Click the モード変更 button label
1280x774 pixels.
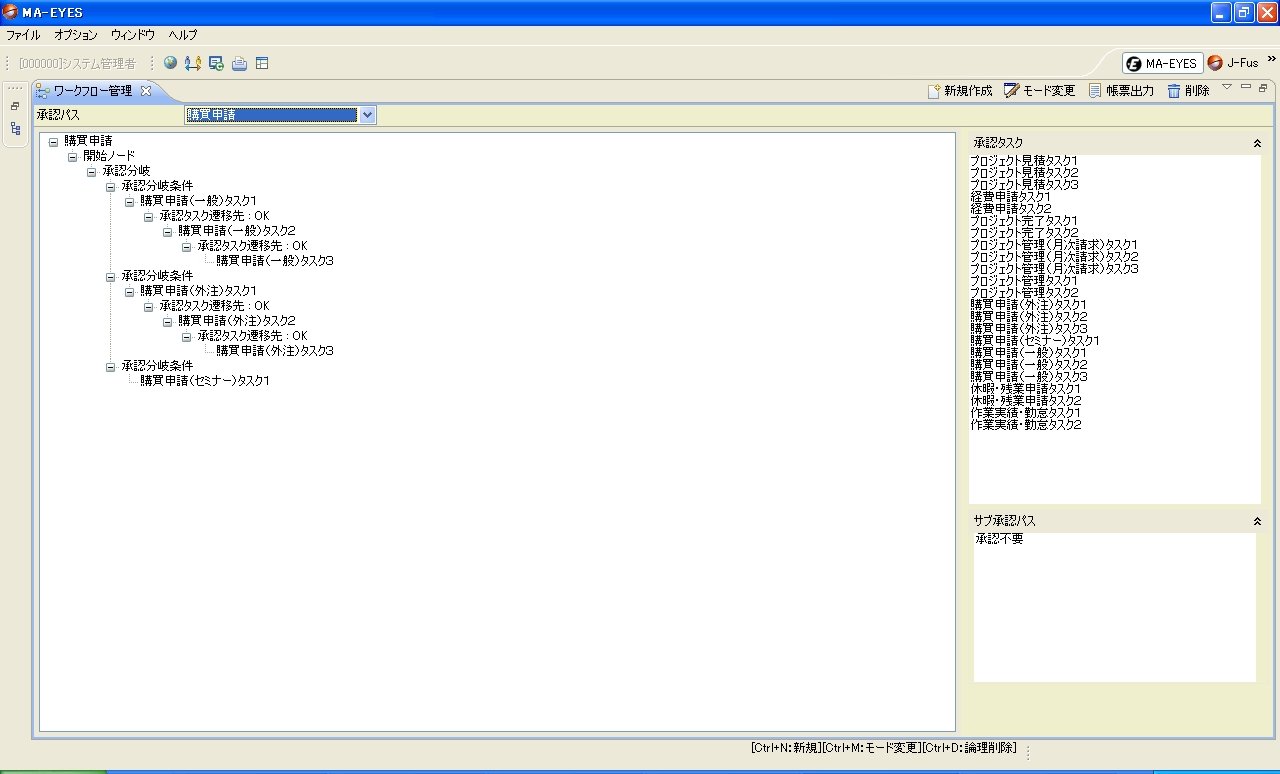(1049, 91)
